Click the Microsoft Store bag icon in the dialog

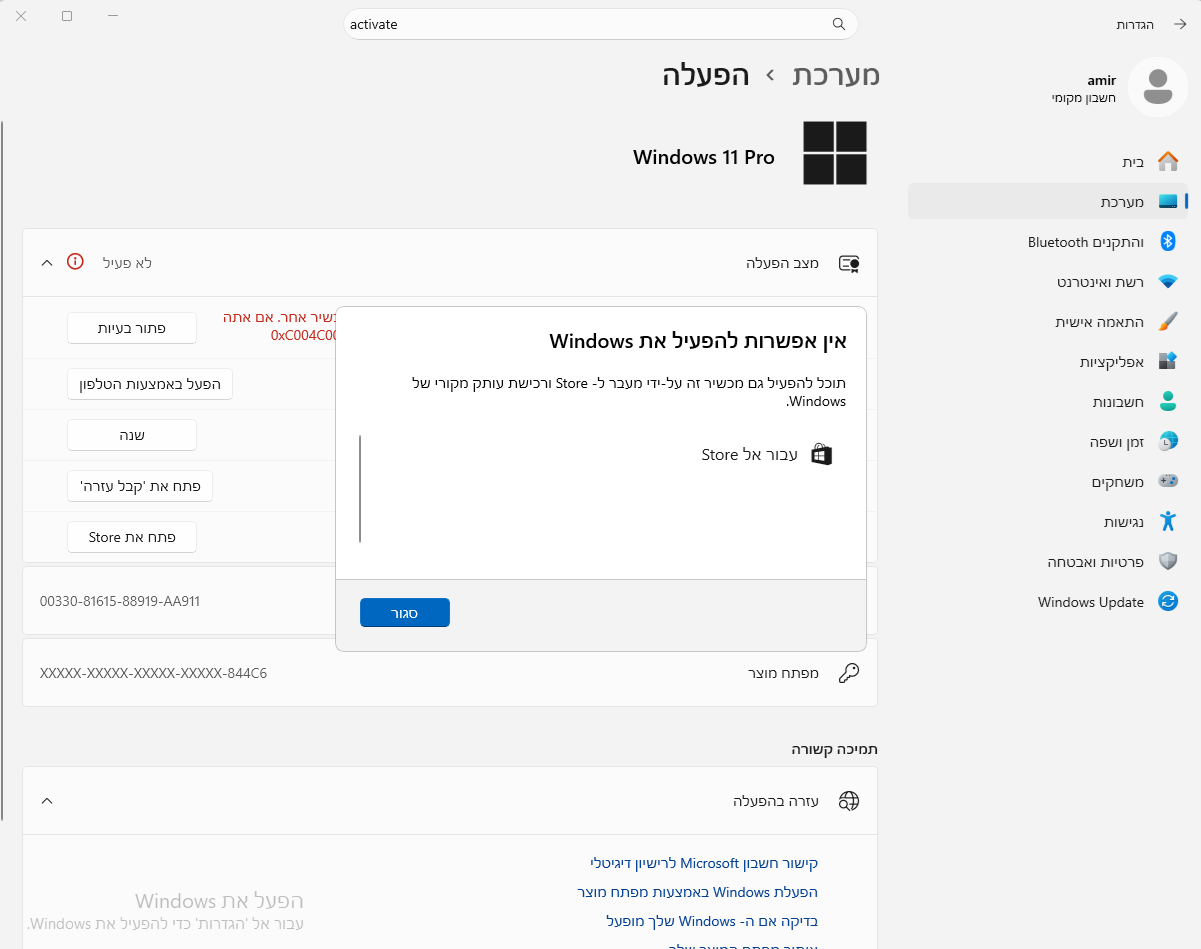821,455
